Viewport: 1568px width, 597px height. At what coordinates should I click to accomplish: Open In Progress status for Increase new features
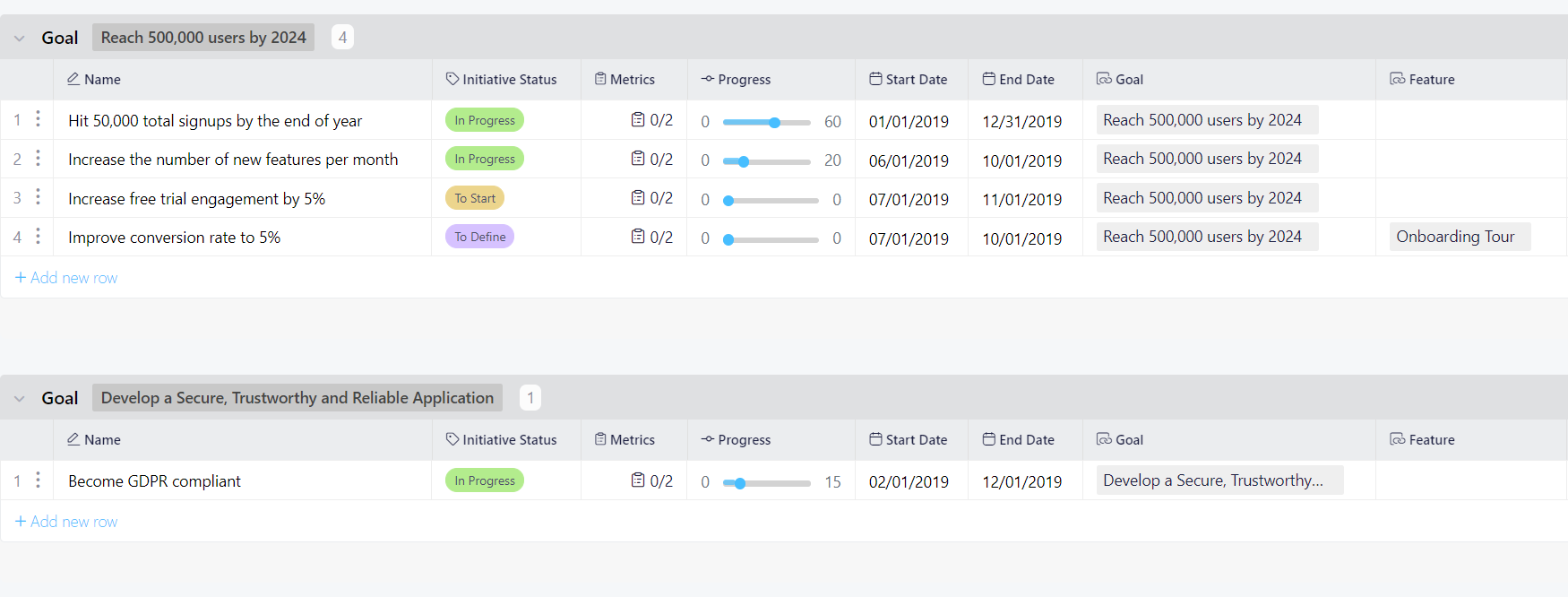(485, 159)
